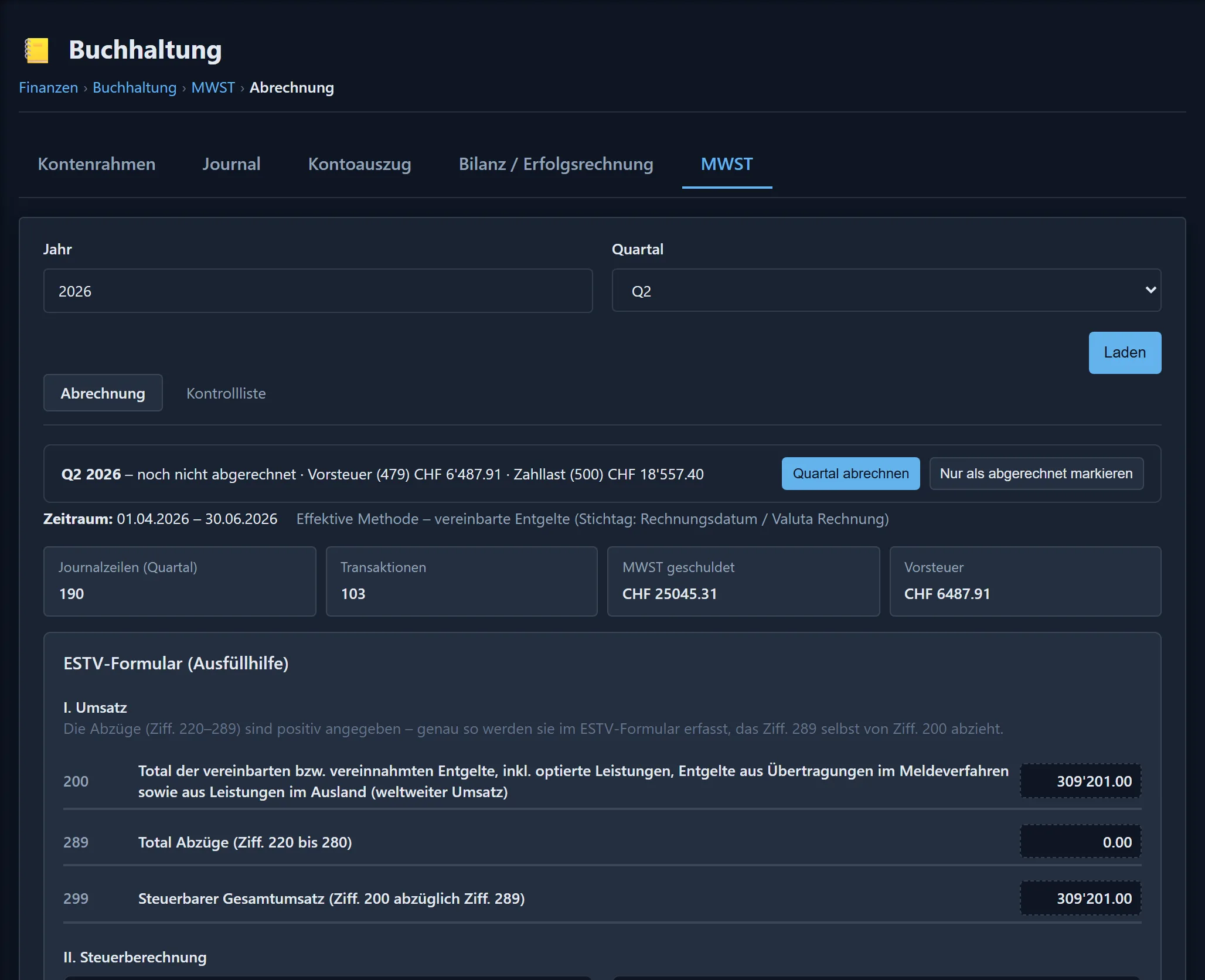The image size is (1205, 980).
Task: Click the Journalzeilen (Quartal) card showing 190
Action: 179,581
